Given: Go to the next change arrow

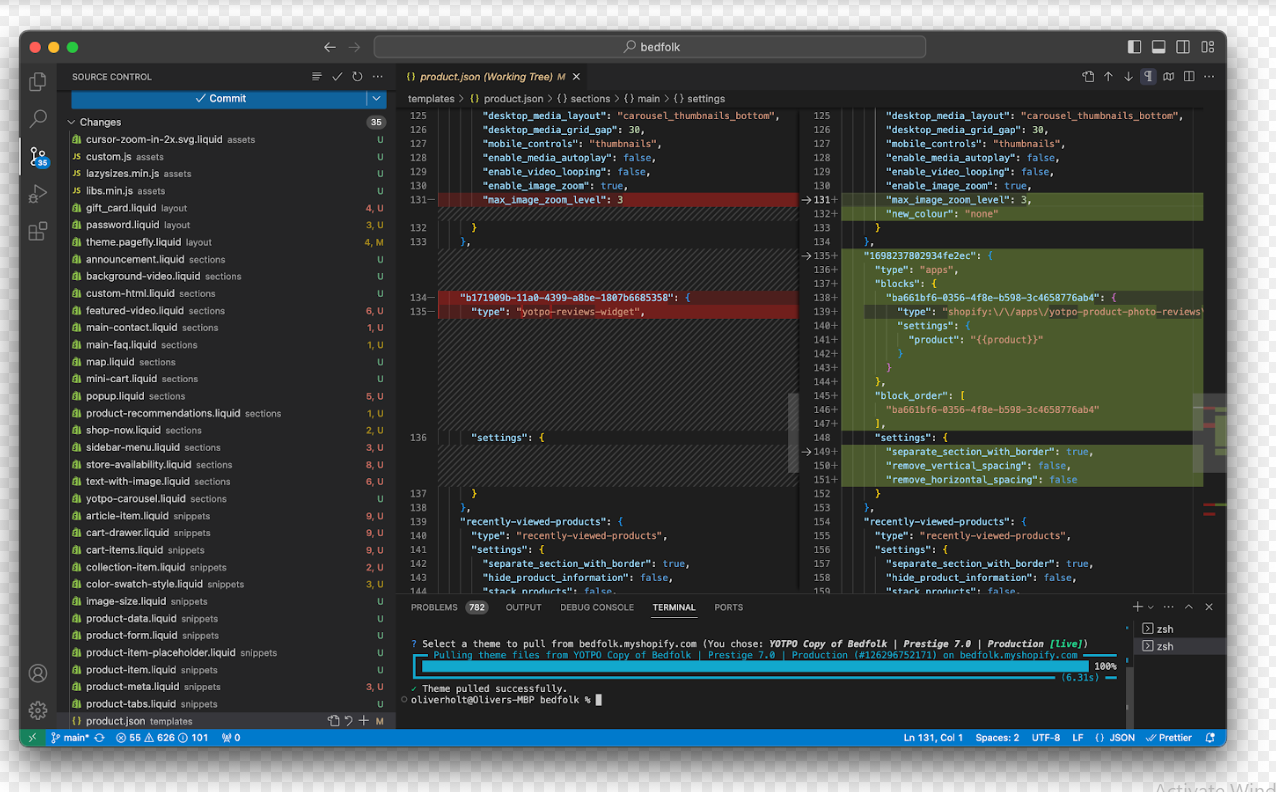Looking at the screenshot, I should tap(1128, 77).
